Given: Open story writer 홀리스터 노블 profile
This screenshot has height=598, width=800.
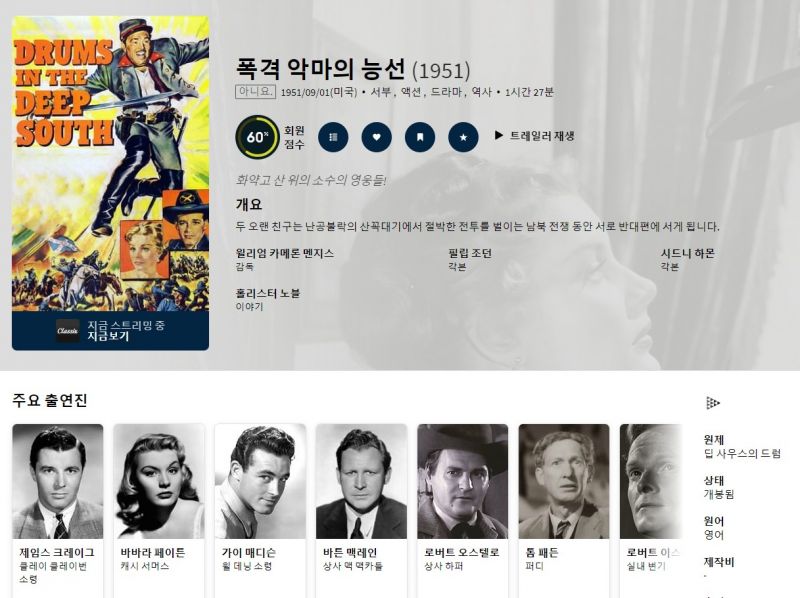Looking at the screenshot, I should [267, 293].
